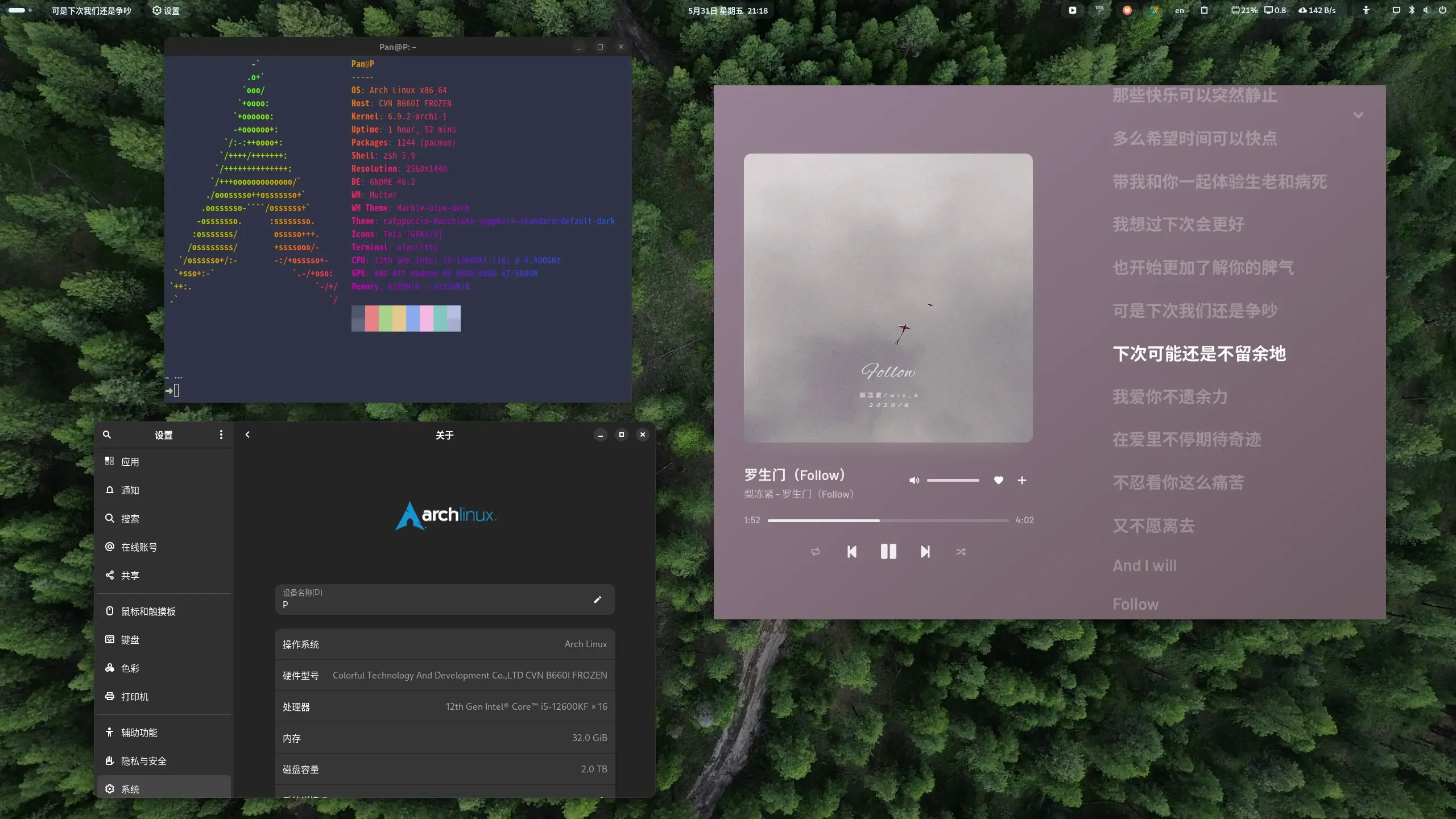Click the cat face tray icon

tap(1127, 10)
